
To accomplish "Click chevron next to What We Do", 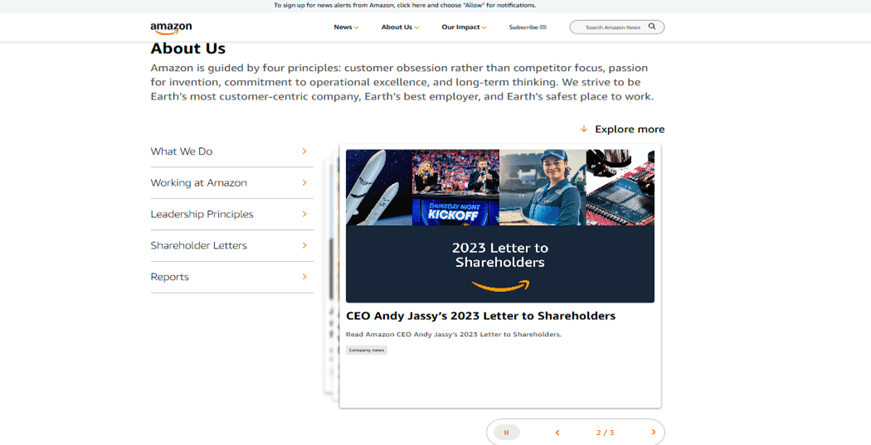I will click(304, 151).
